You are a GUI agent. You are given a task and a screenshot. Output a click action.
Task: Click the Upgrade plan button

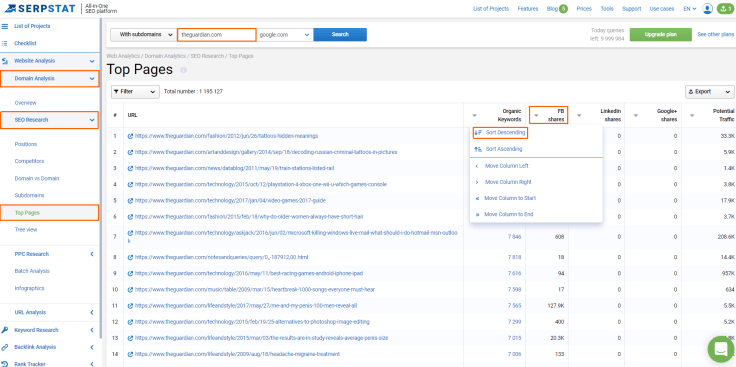(660, 35)
